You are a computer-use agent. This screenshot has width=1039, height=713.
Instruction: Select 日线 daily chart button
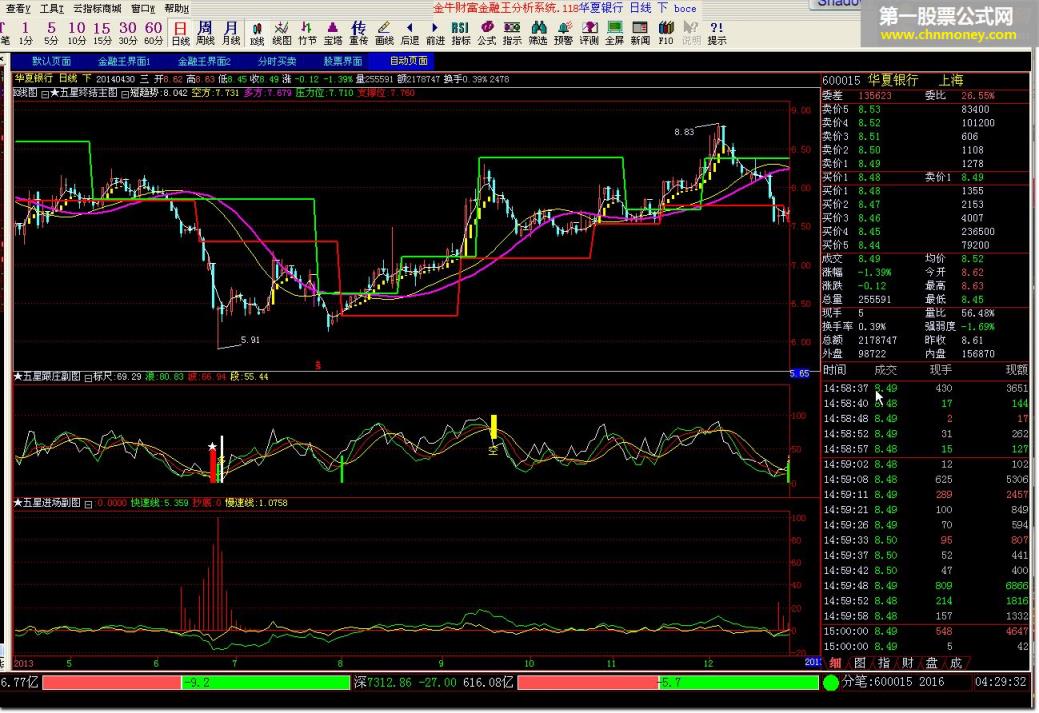pos(180,33)
